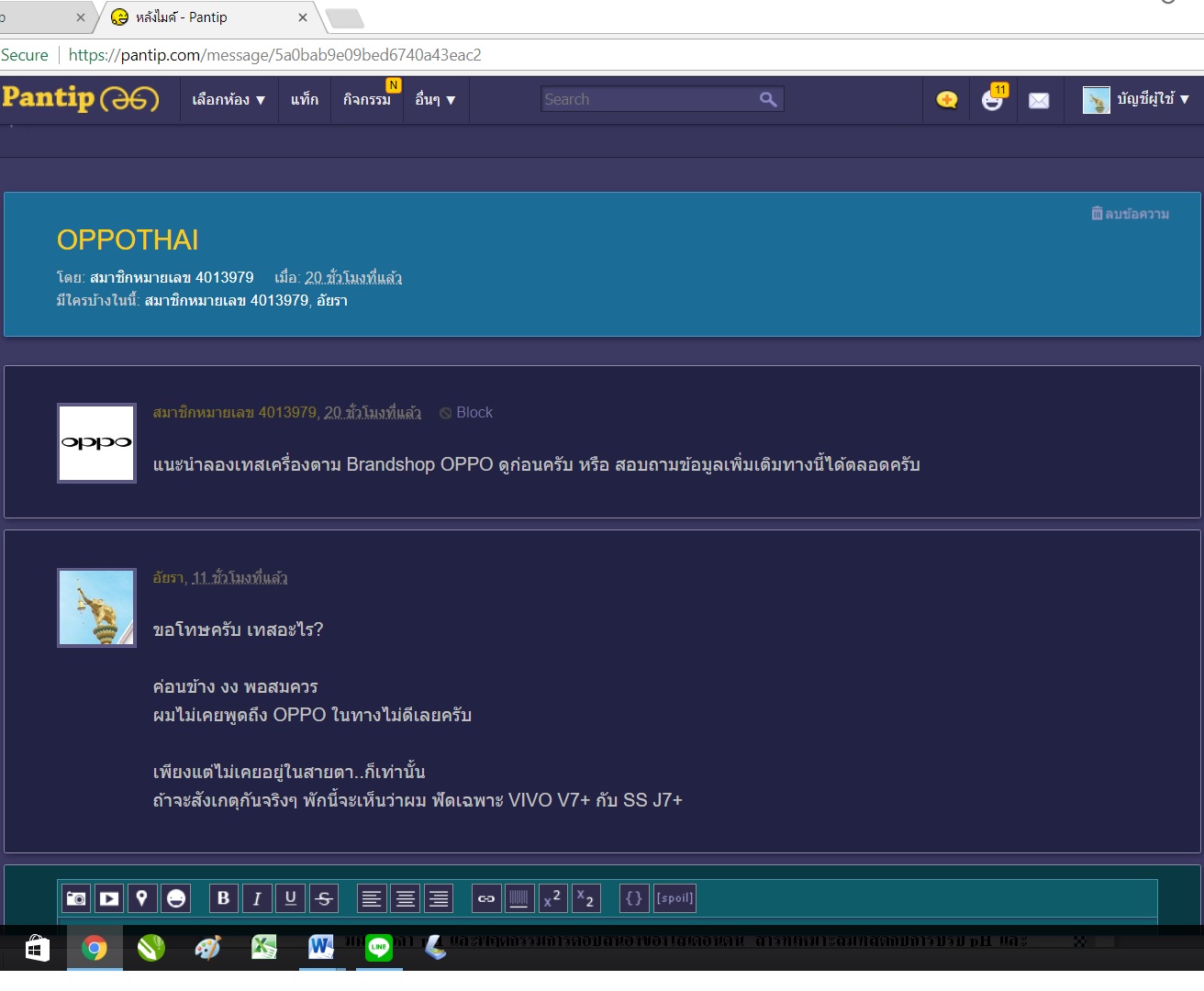Toggle underline formatting in the reply editor
Image resolution: width=1204 pixels, height=991 pixels.
291,898
